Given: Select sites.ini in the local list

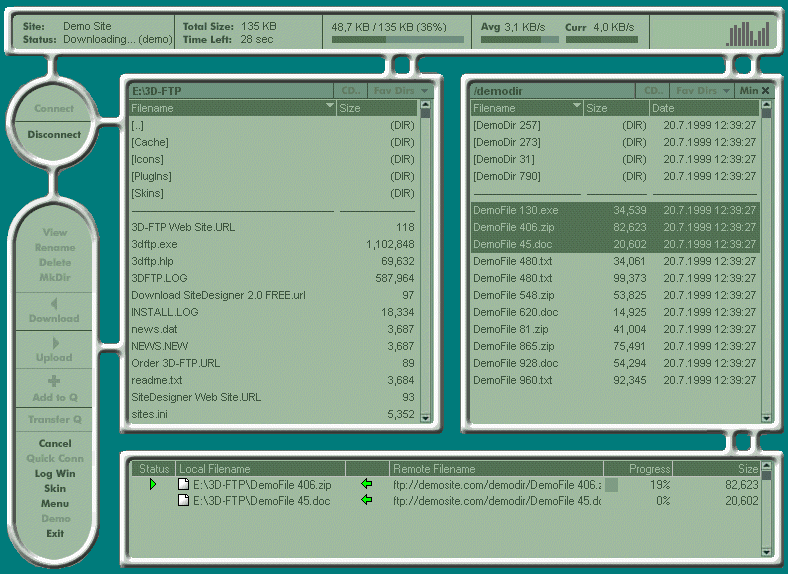Looking at the screenshot, I should click(272, 415).
